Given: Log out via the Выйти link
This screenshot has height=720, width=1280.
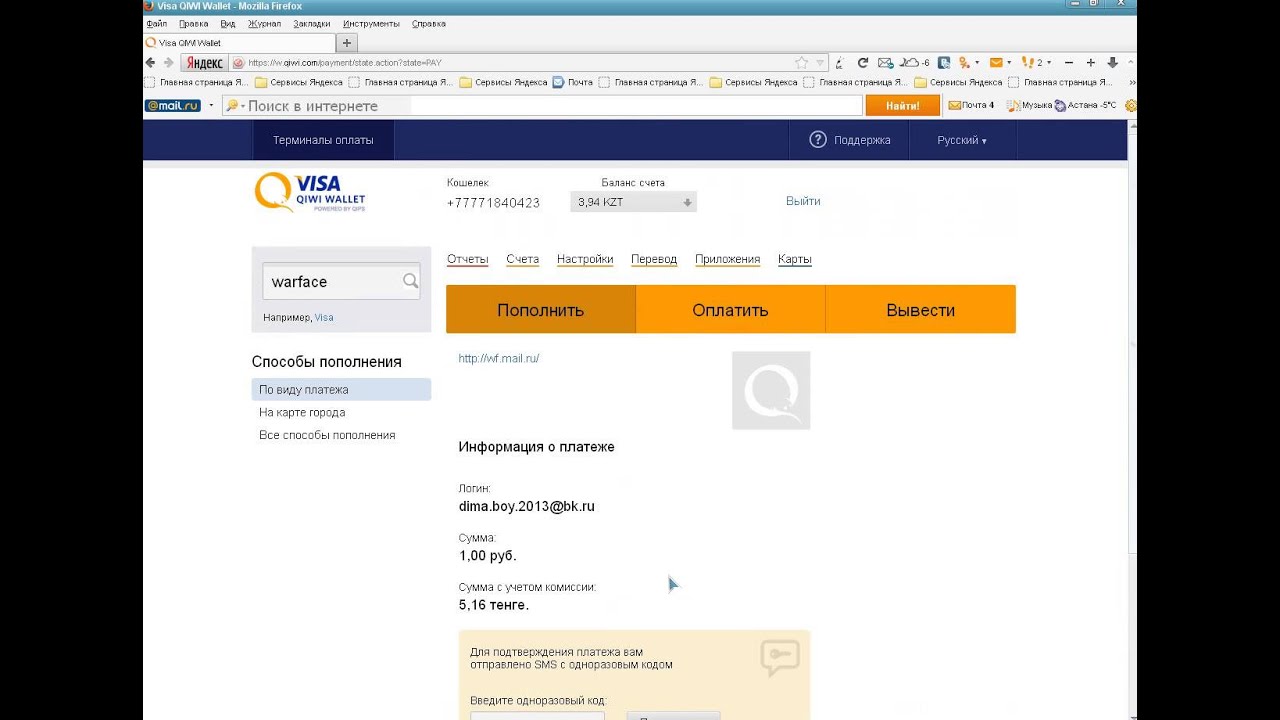Looking at the screenshot, I should [x=803, y=201].
